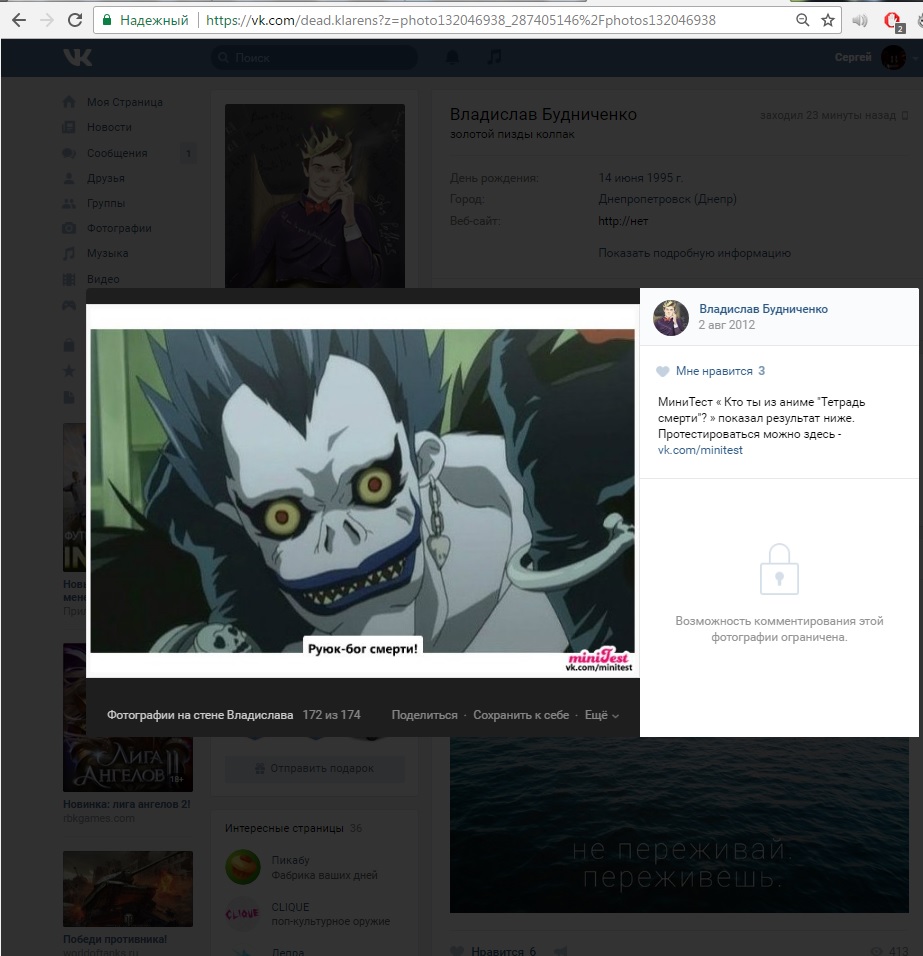
Task: Bookmark this page with the star icon
Action: pyautogui.click(x=828, y=20)
